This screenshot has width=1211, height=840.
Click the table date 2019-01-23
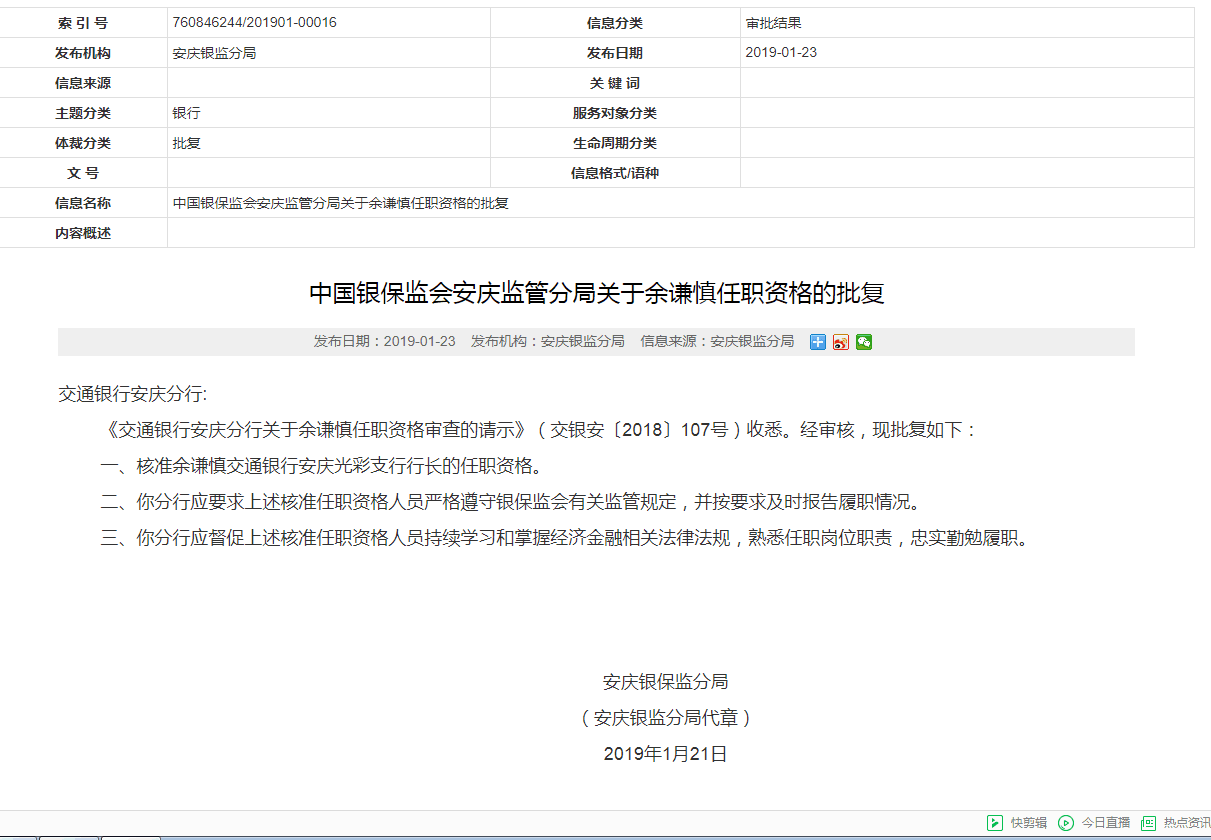click(x=781, y=52)
